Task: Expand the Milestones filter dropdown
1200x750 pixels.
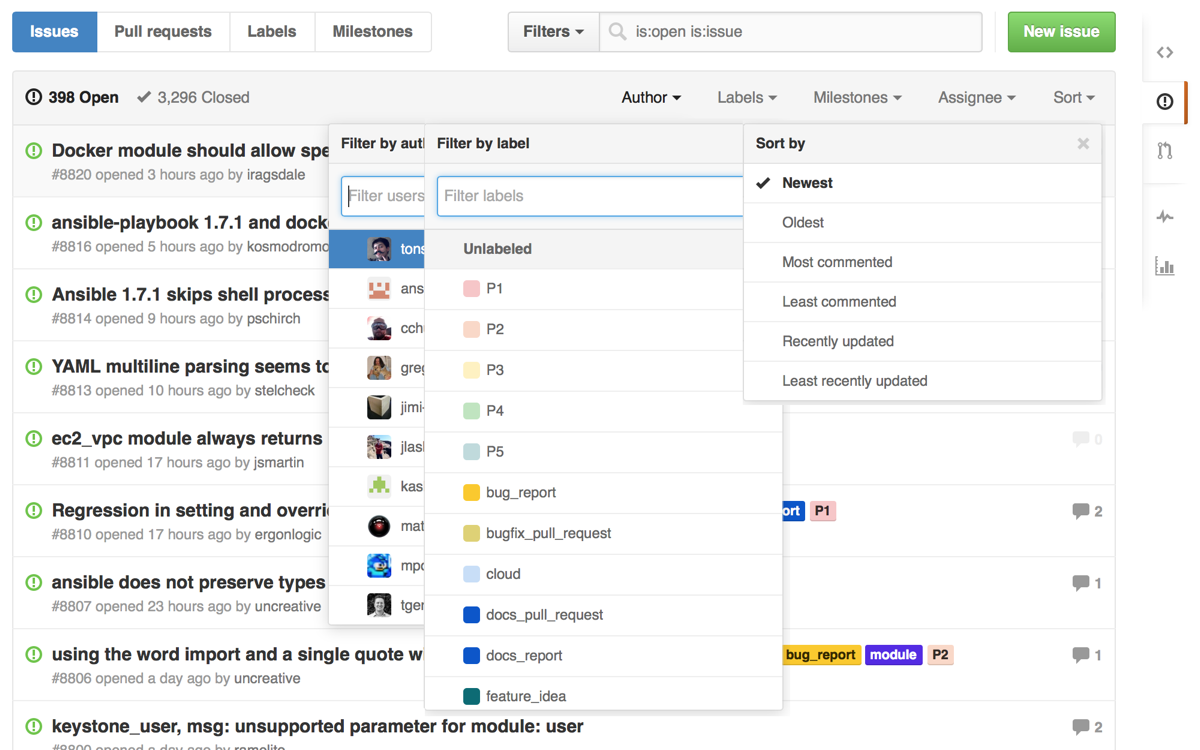Action: 857,98
